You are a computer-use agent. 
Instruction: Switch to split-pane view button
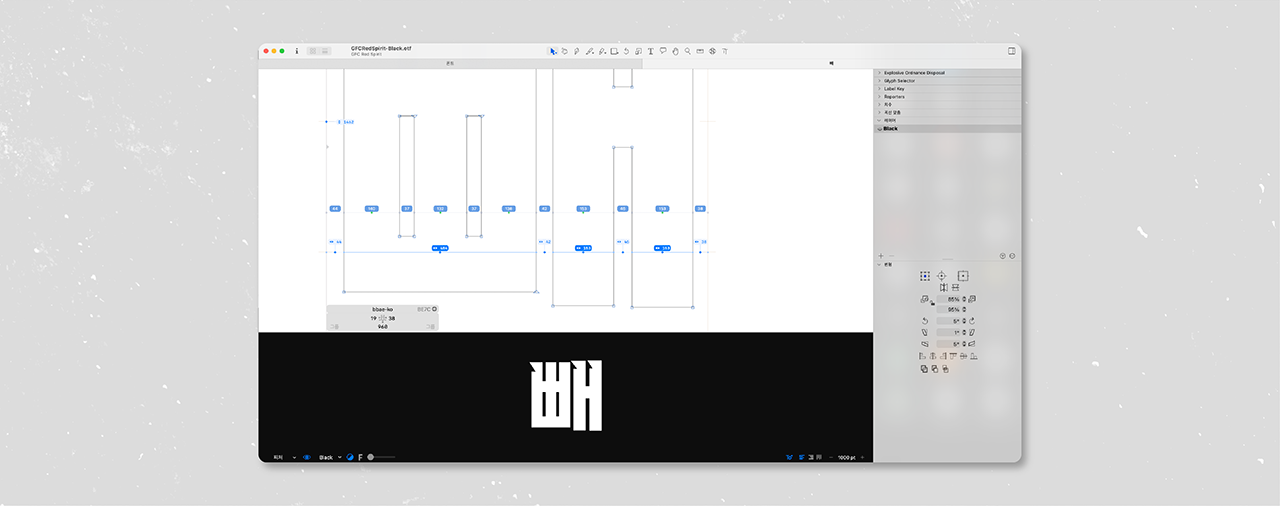tap(325, 50)
